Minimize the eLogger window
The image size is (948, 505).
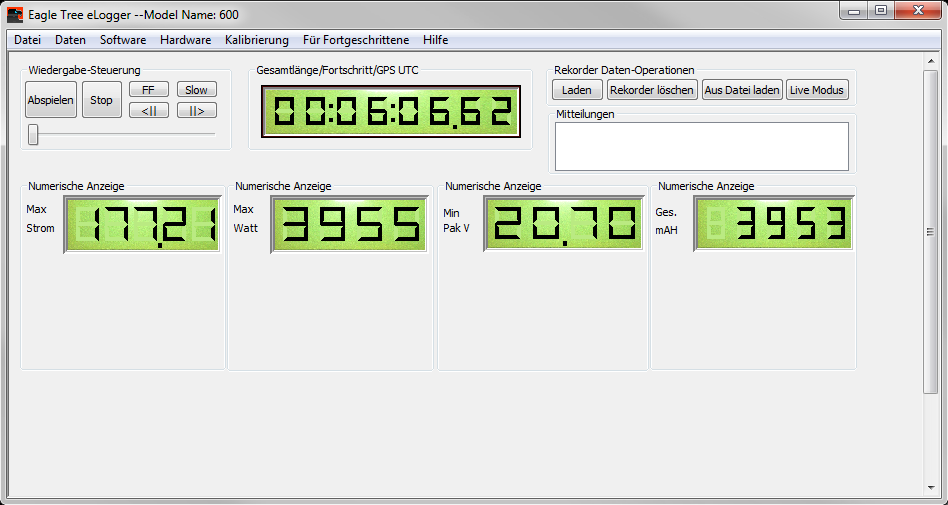click(854, 11)
